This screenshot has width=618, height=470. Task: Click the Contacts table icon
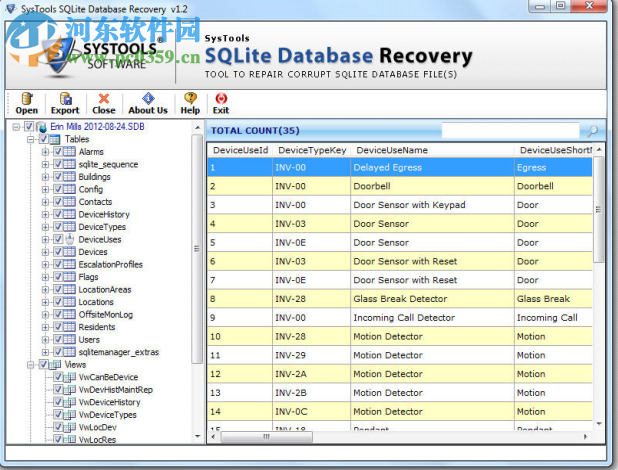tap(69, 202)
